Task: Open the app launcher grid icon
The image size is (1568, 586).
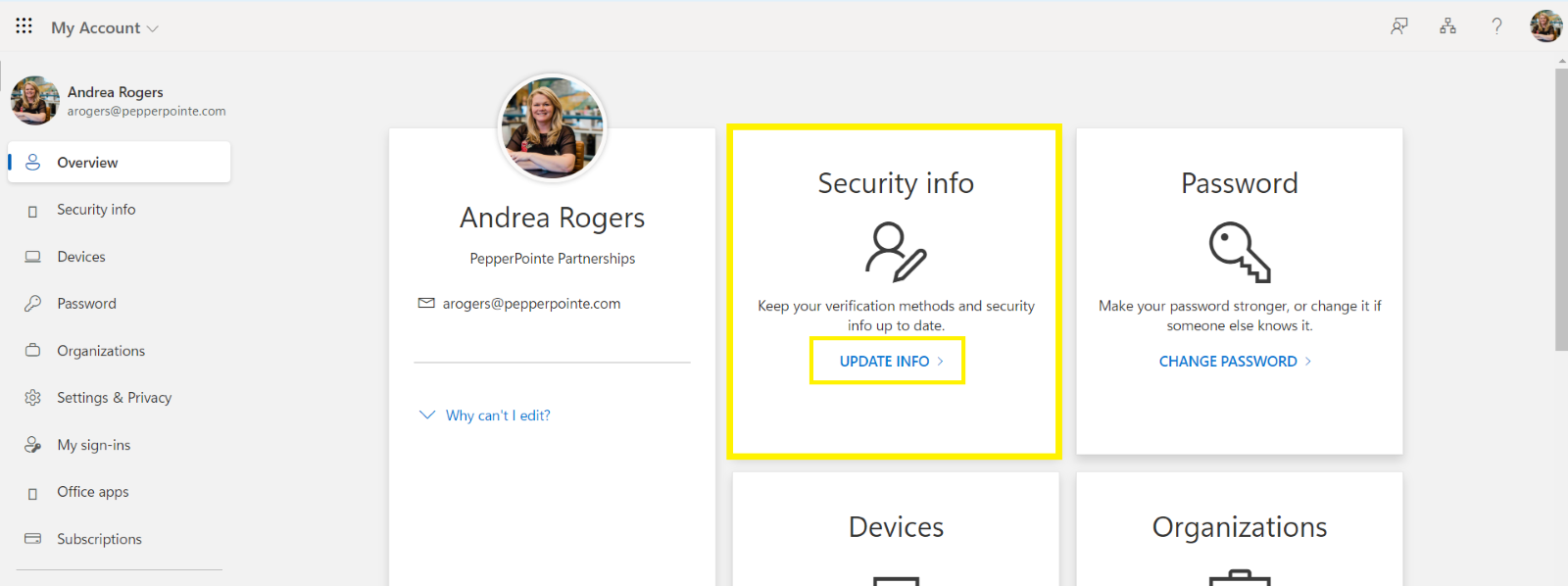Action: tap(24, 25)
